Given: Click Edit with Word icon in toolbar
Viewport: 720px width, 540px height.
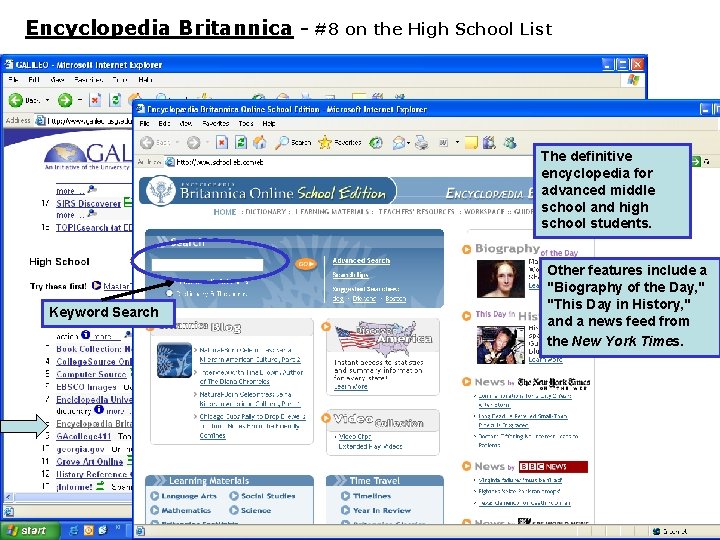Looking at the screenshot, I should pos(443,143).
